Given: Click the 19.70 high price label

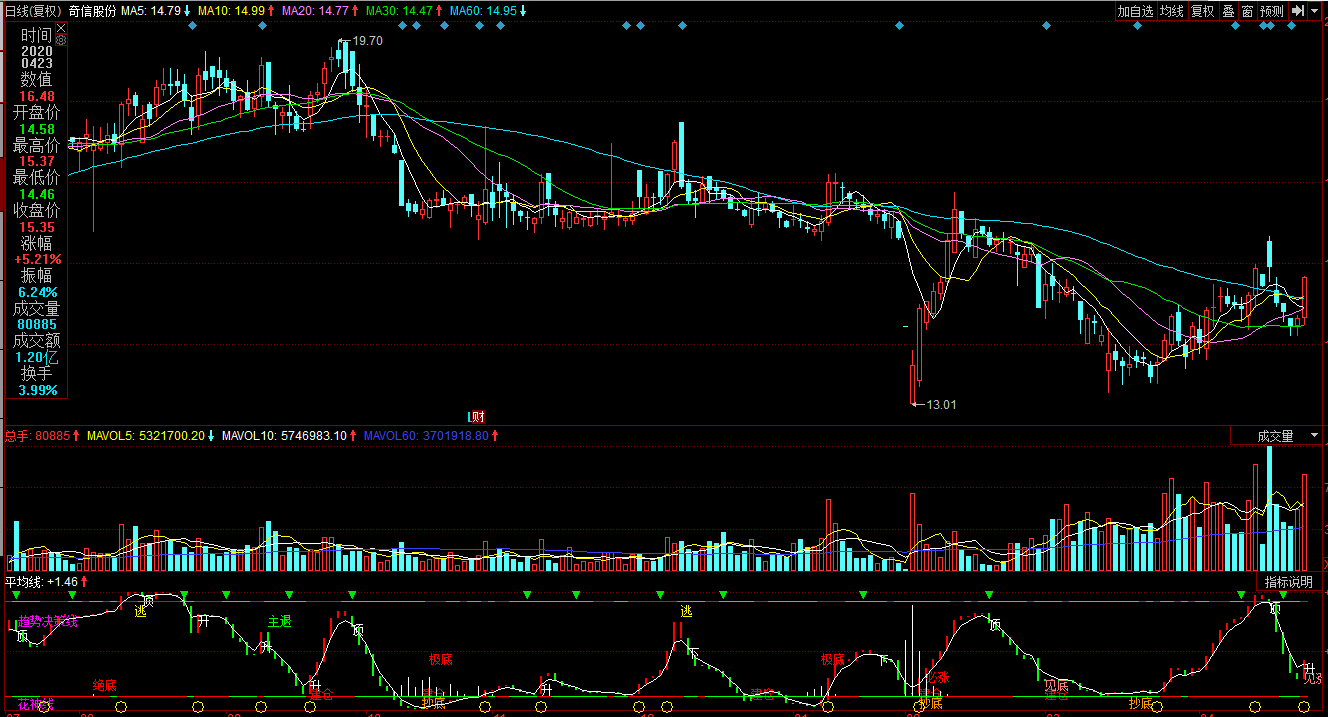Looking at the screenshot, I should (368, 41).
